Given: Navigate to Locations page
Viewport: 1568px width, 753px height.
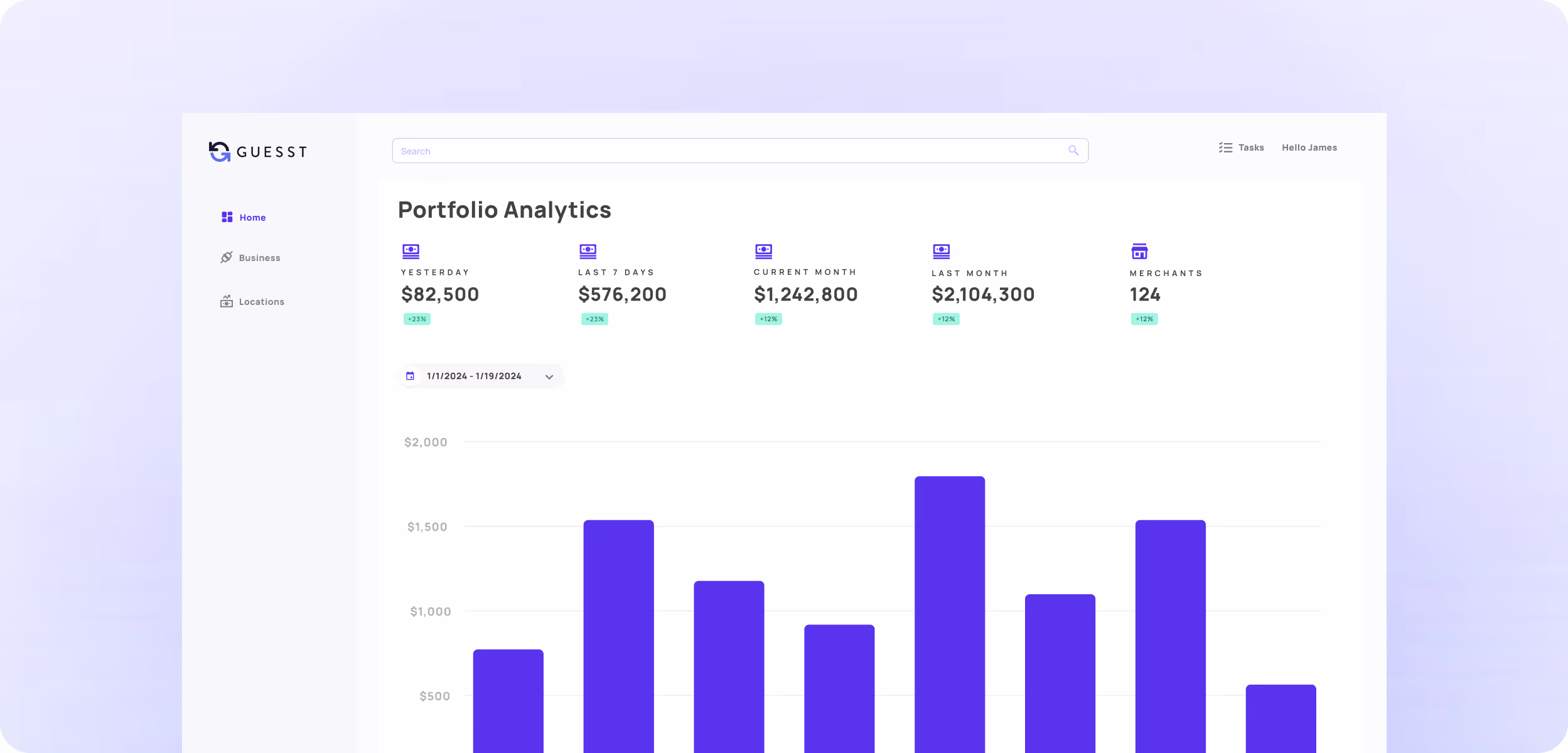Looking at the screenshot, I should coord(261,302).
